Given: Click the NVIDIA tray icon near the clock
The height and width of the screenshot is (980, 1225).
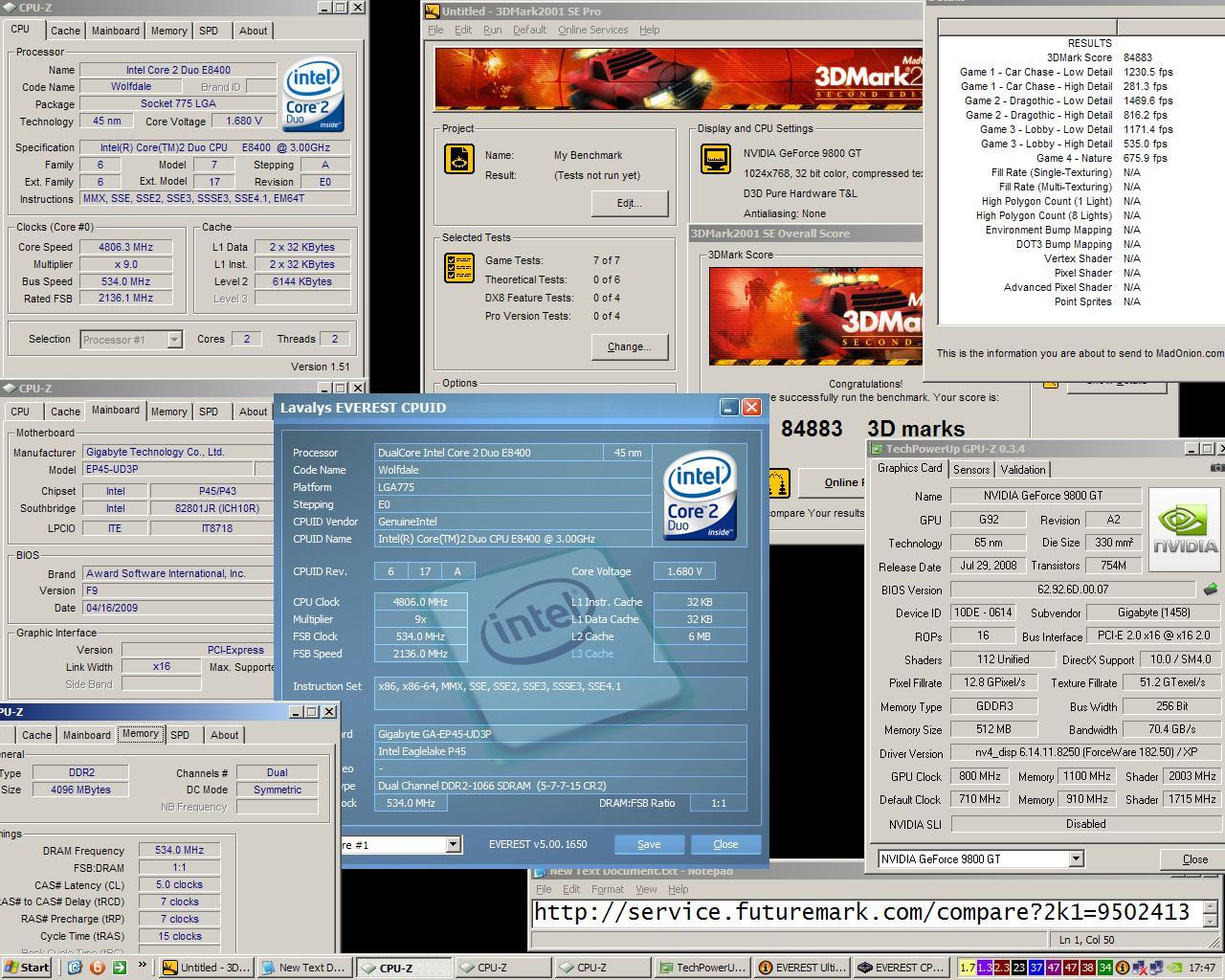Looking at the screenshot, I should (x=1174, y=969).
